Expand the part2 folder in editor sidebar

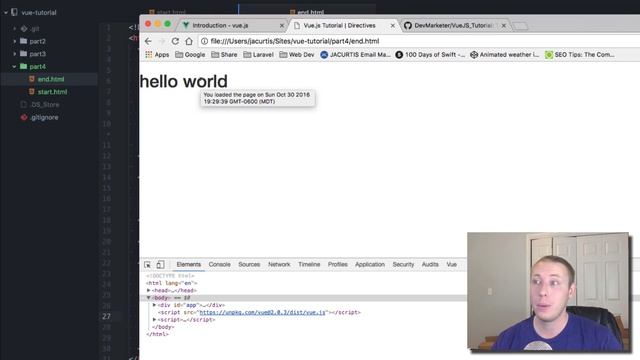[x=15, y=41]
